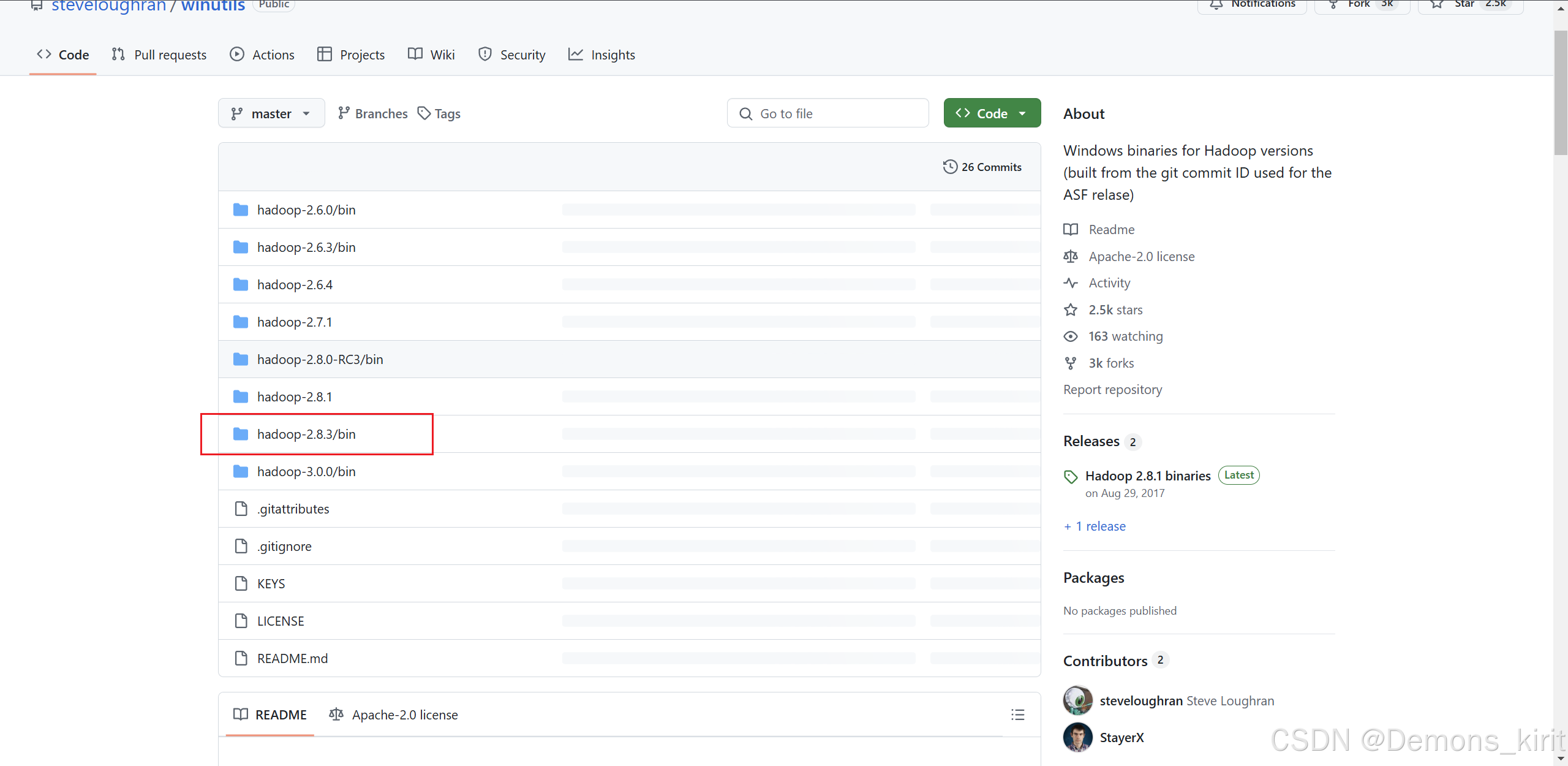Viewport: 1568px width, 766px height.
Task: Click the hadoop-2.6.0/bin folder icon
Action: (241, 210)
